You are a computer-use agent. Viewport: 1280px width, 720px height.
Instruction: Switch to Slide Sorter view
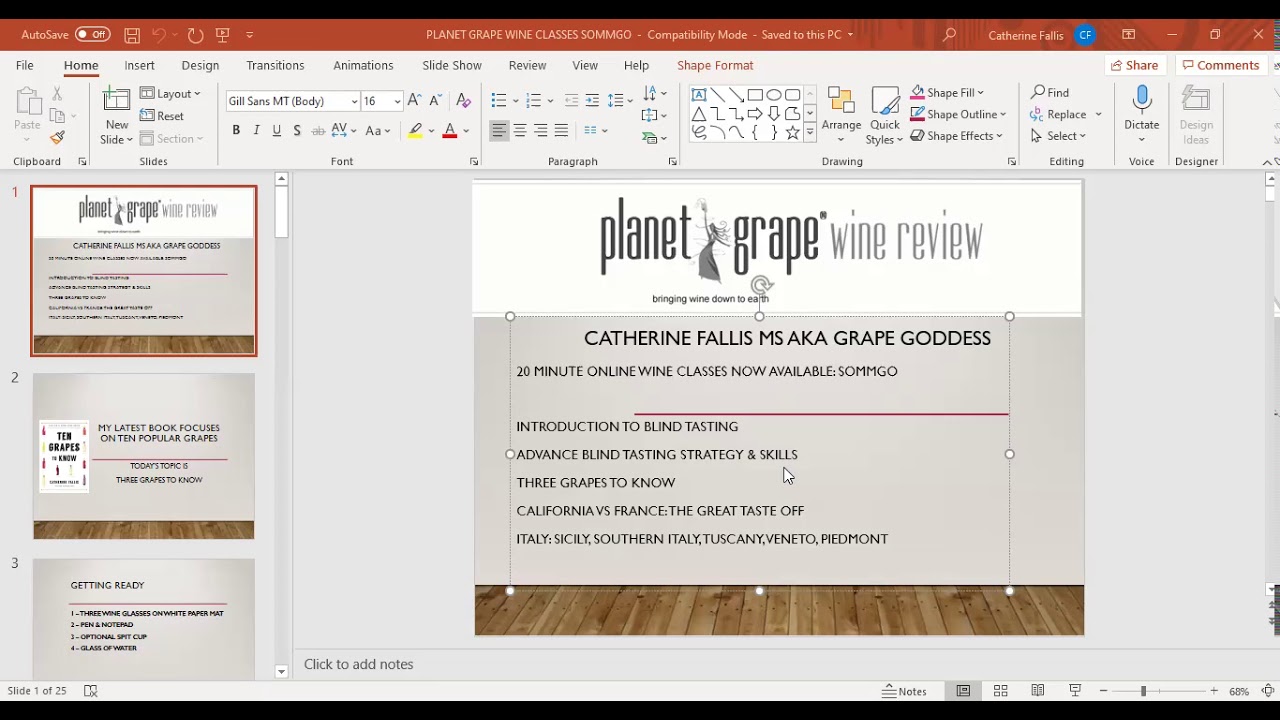click(1000, 691)
